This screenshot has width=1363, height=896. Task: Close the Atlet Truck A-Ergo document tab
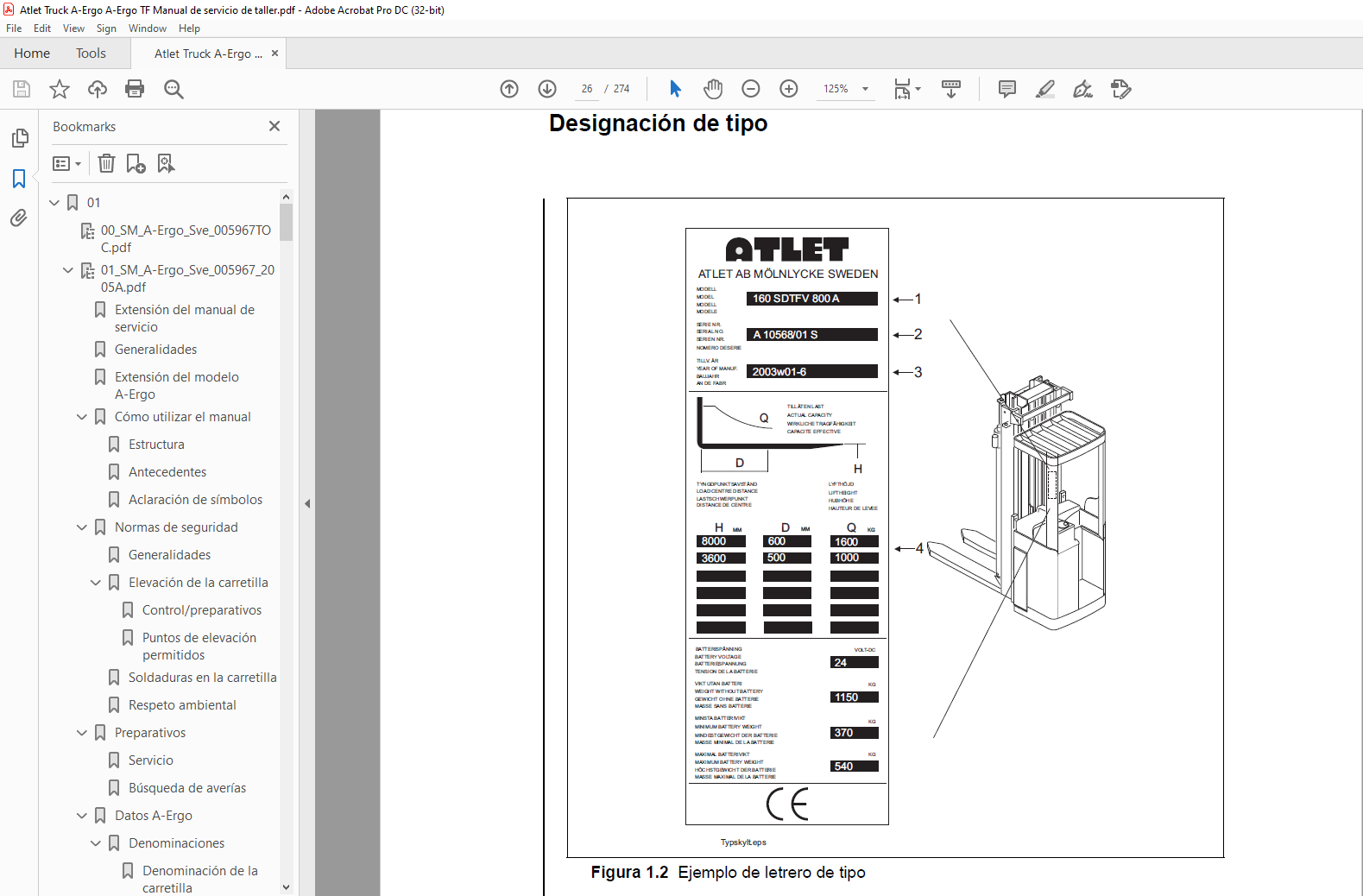[x=274, y=54]
